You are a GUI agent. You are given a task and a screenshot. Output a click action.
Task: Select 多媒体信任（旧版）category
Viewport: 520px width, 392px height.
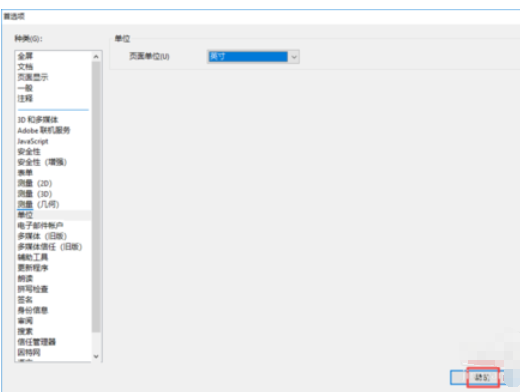point(50,247)
